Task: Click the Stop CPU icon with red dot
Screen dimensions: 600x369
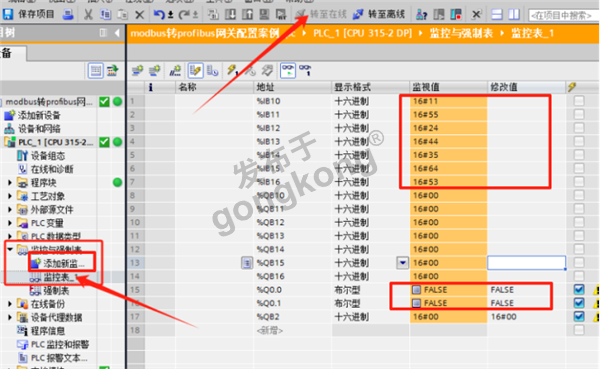Action: tap(456, 15)
